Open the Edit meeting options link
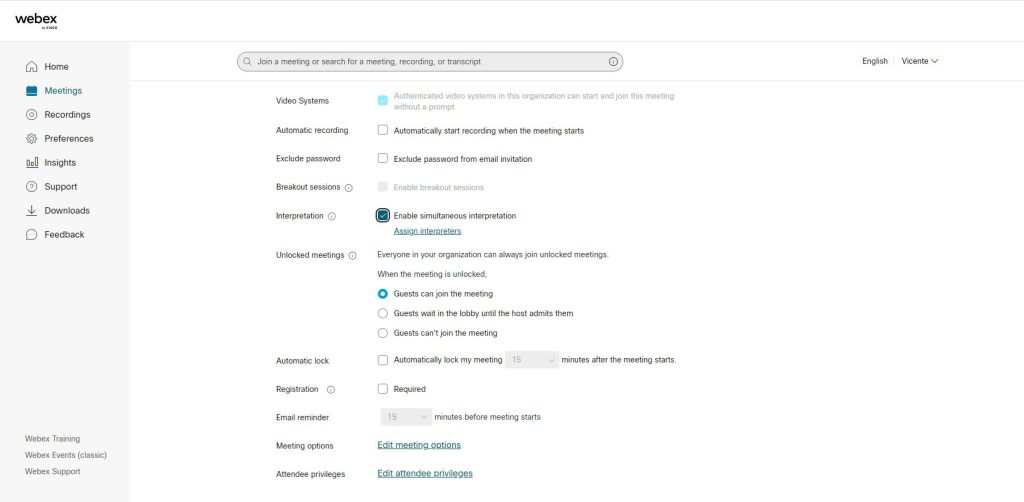1024x502 pixels. coord(419,445)
